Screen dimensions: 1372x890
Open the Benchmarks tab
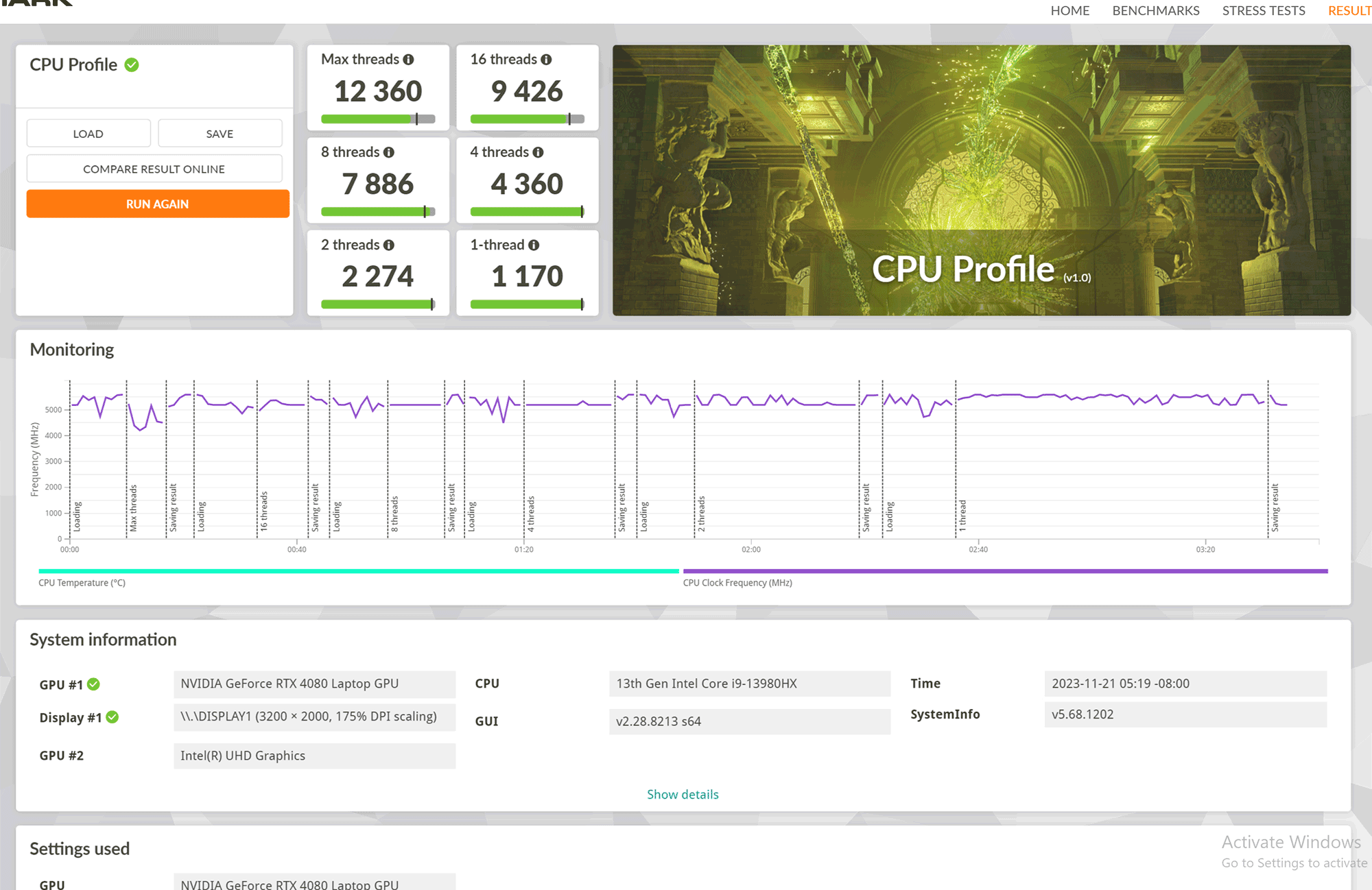pyautogui.click(x=1156, y=11)
